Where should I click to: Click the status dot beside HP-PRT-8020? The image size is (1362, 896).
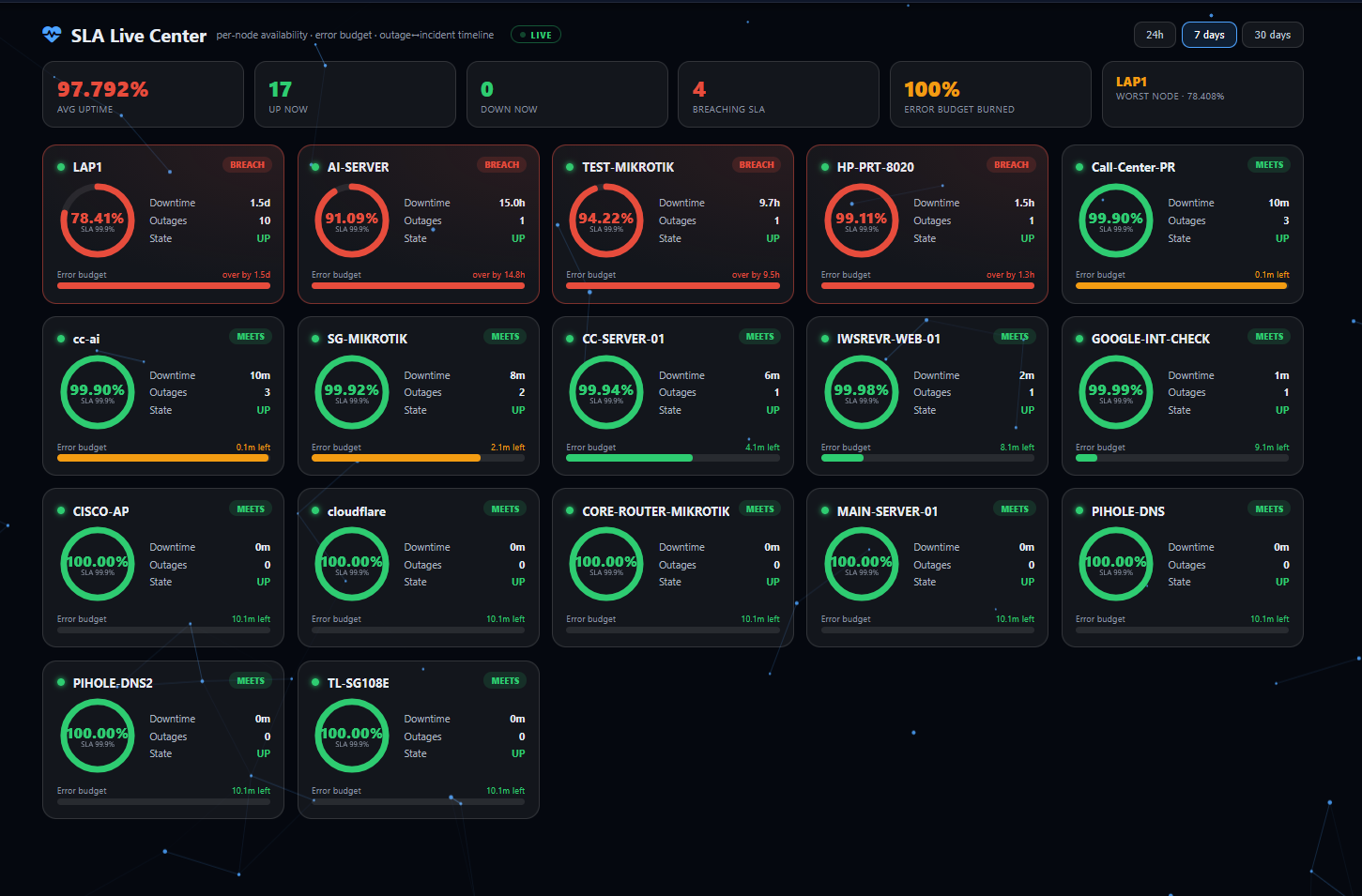(825, 167)
